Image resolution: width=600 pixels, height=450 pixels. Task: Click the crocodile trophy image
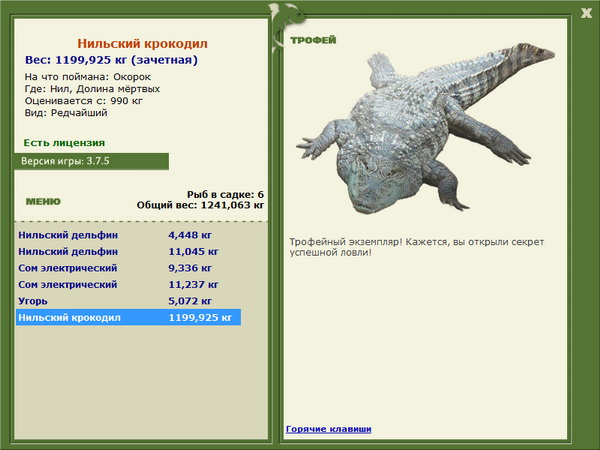tap(425, 128)
